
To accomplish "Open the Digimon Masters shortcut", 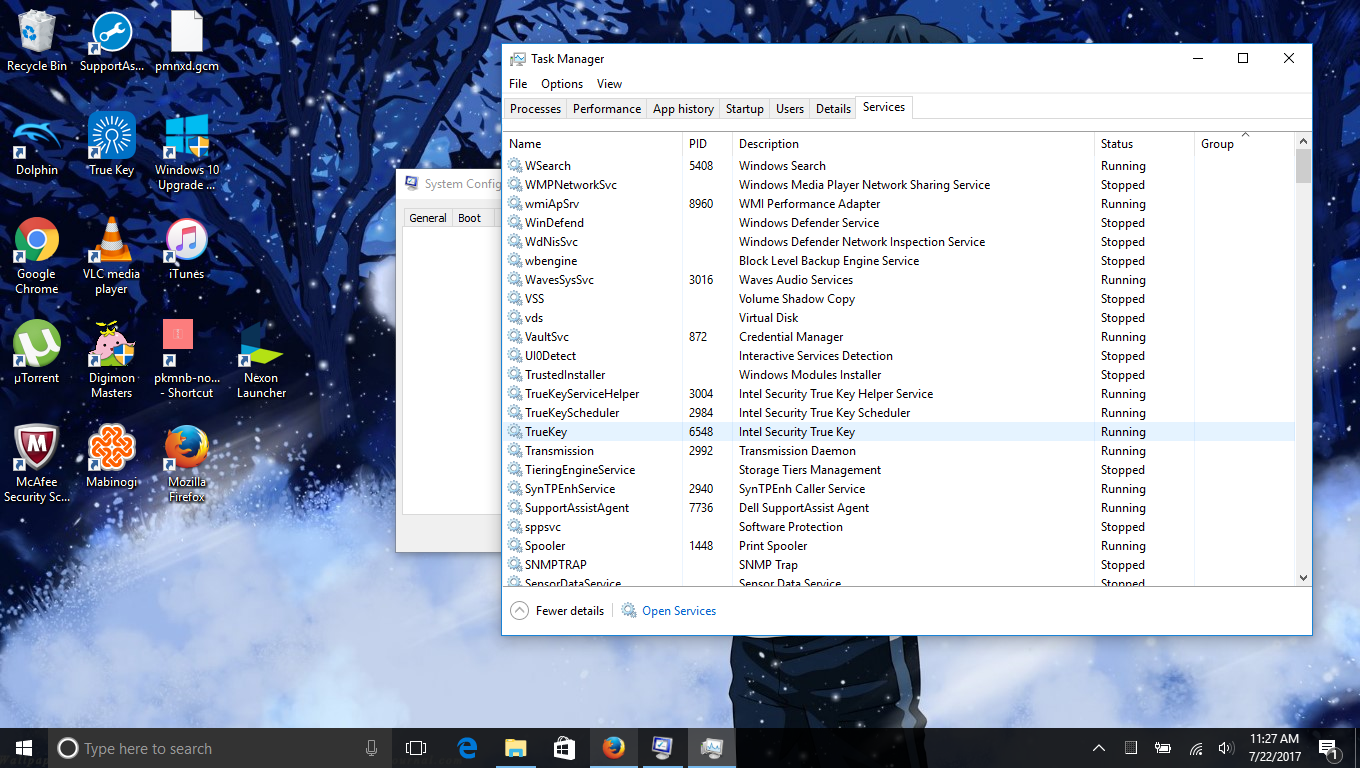I will coord(110,340).
